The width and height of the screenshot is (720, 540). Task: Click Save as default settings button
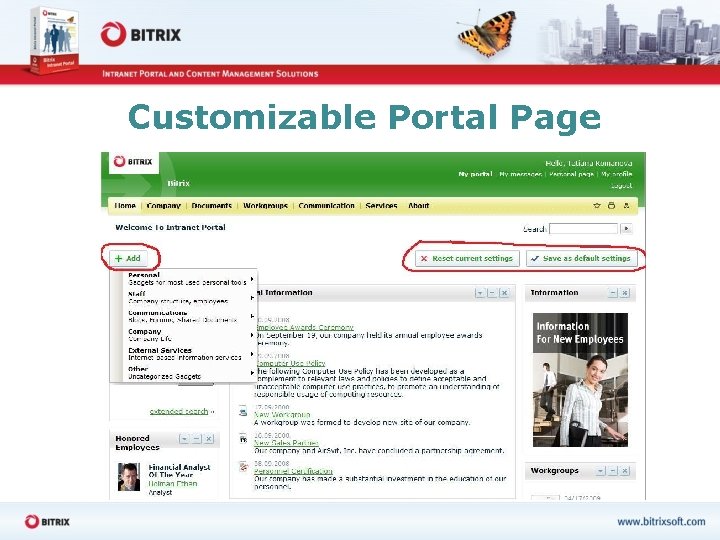point(581,259)
